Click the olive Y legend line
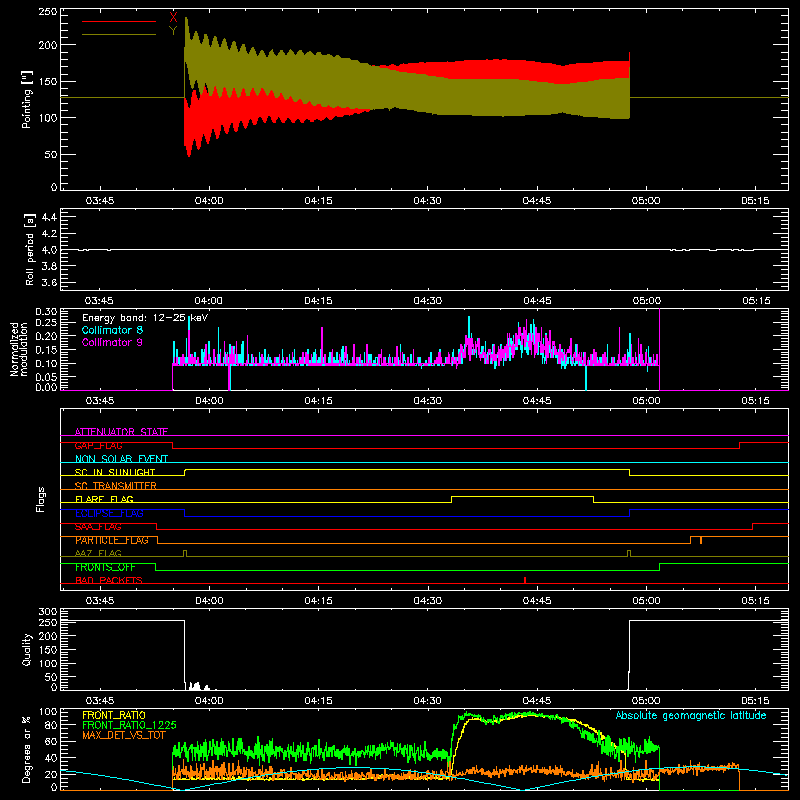 (x=119, y=35)
